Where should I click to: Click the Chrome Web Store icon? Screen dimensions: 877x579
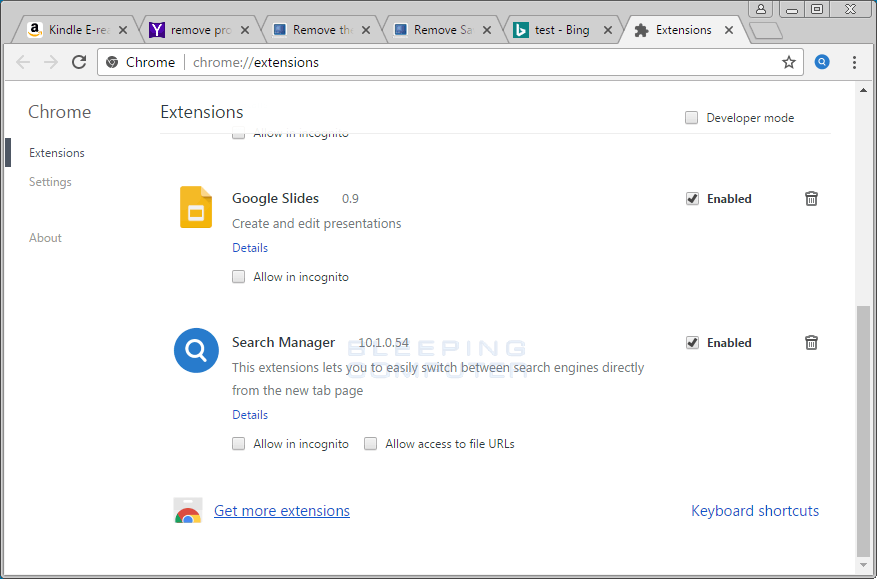(188, 511)
